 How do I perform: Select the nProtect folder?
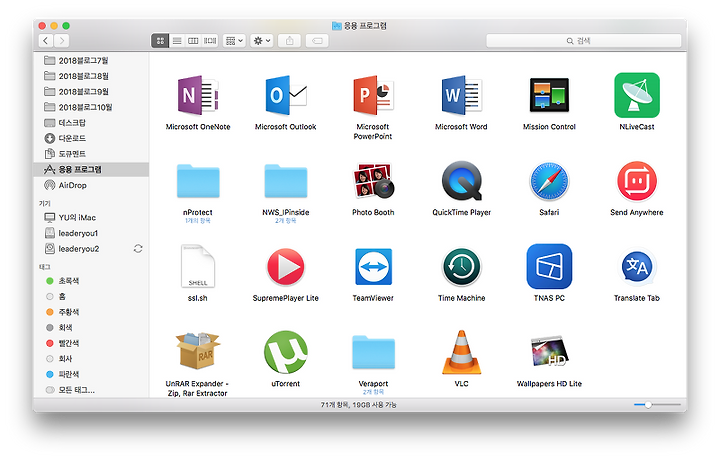tap(198, 181)
